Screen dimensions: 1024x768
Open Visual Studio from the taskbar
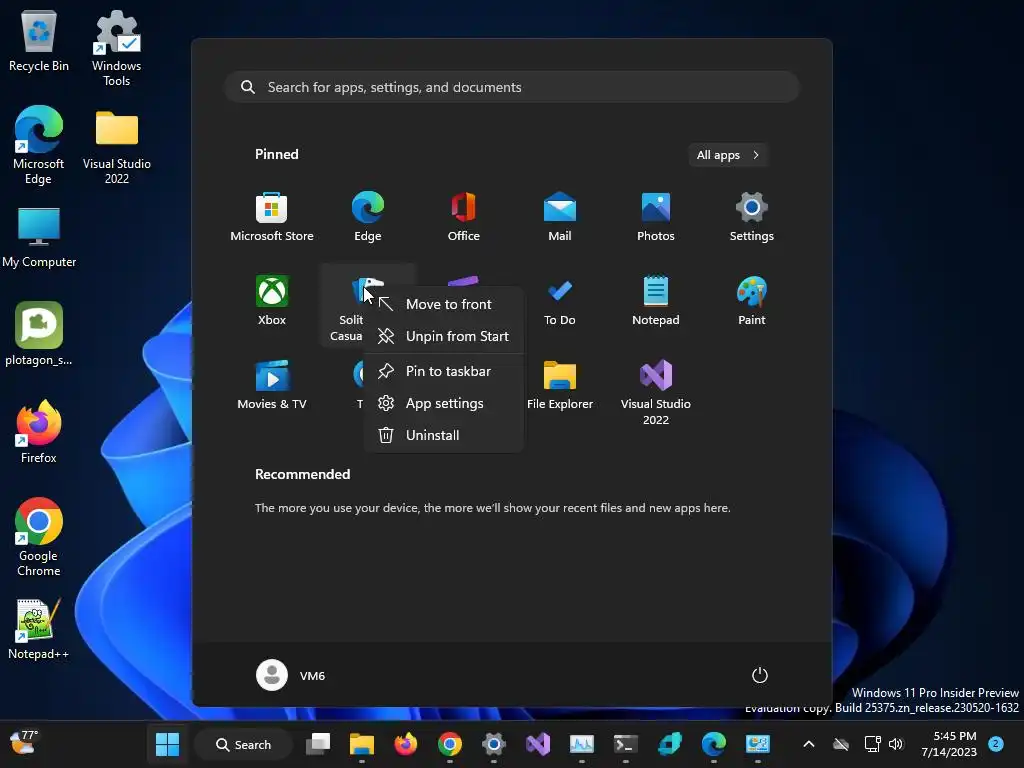[537, 744]
